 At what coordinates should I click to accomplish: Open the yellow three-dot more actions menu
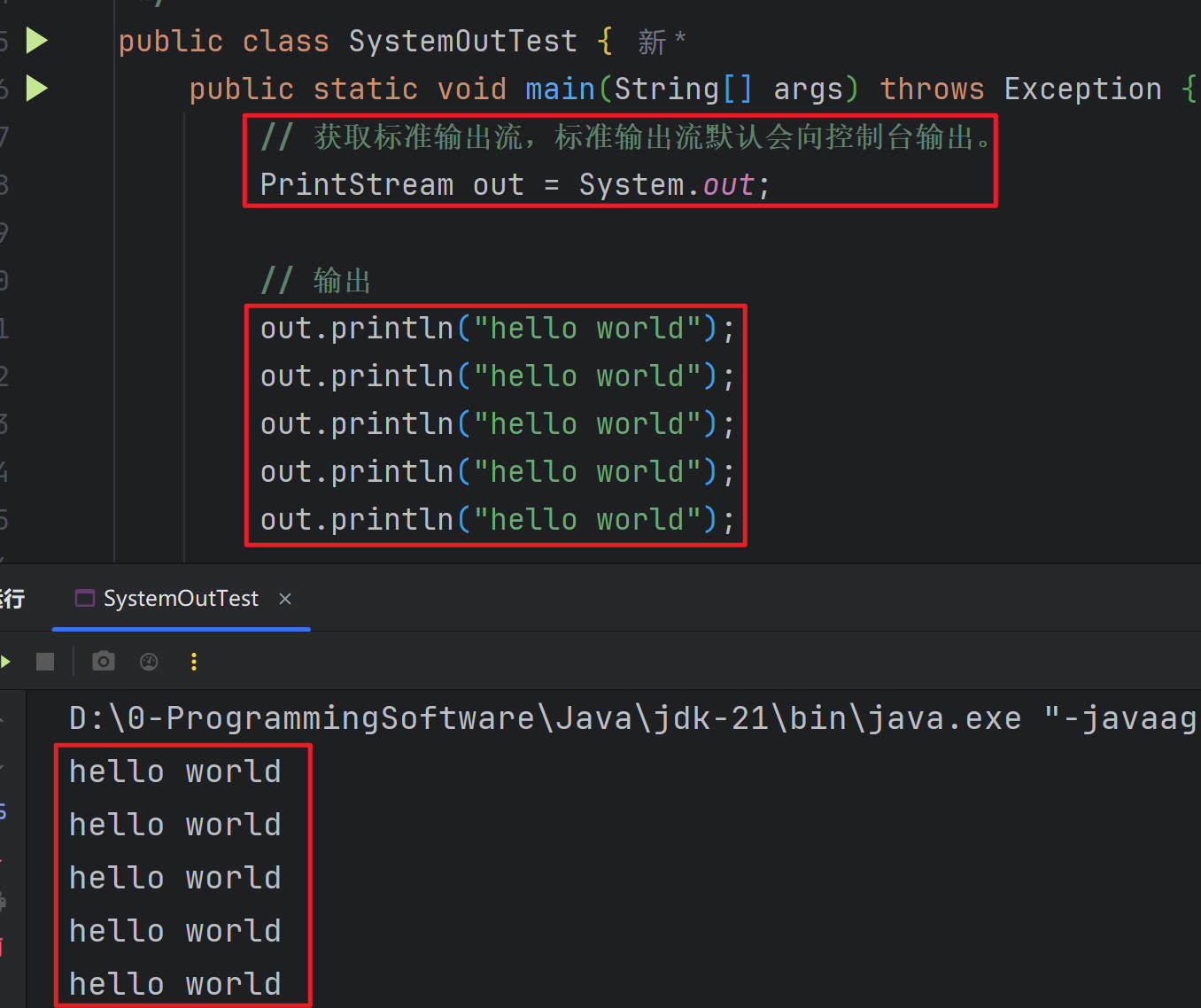[194, 662]
